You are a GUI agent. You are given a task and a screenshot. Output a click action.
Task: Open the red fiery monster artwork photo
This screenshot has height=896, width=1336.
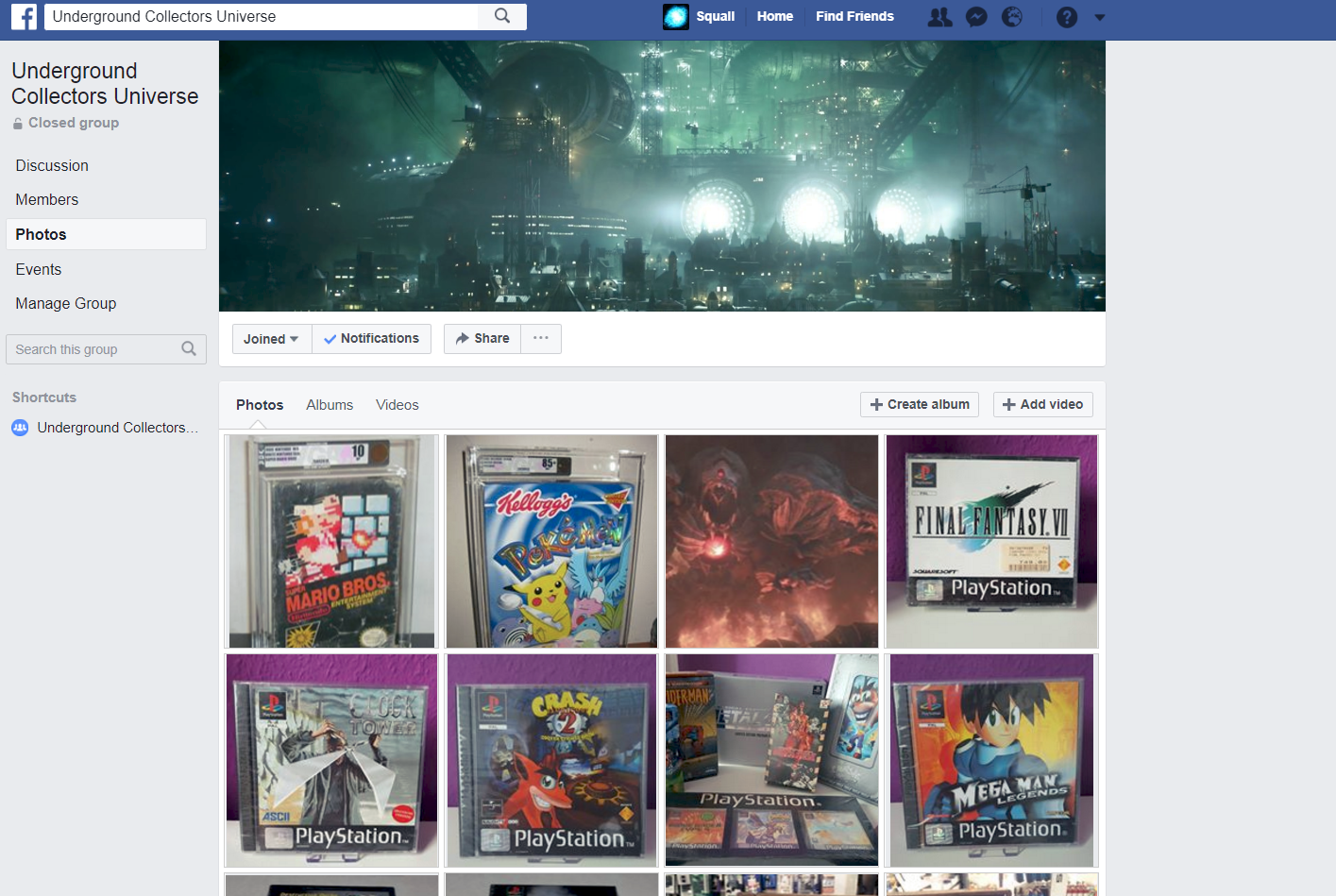[771, 541]
